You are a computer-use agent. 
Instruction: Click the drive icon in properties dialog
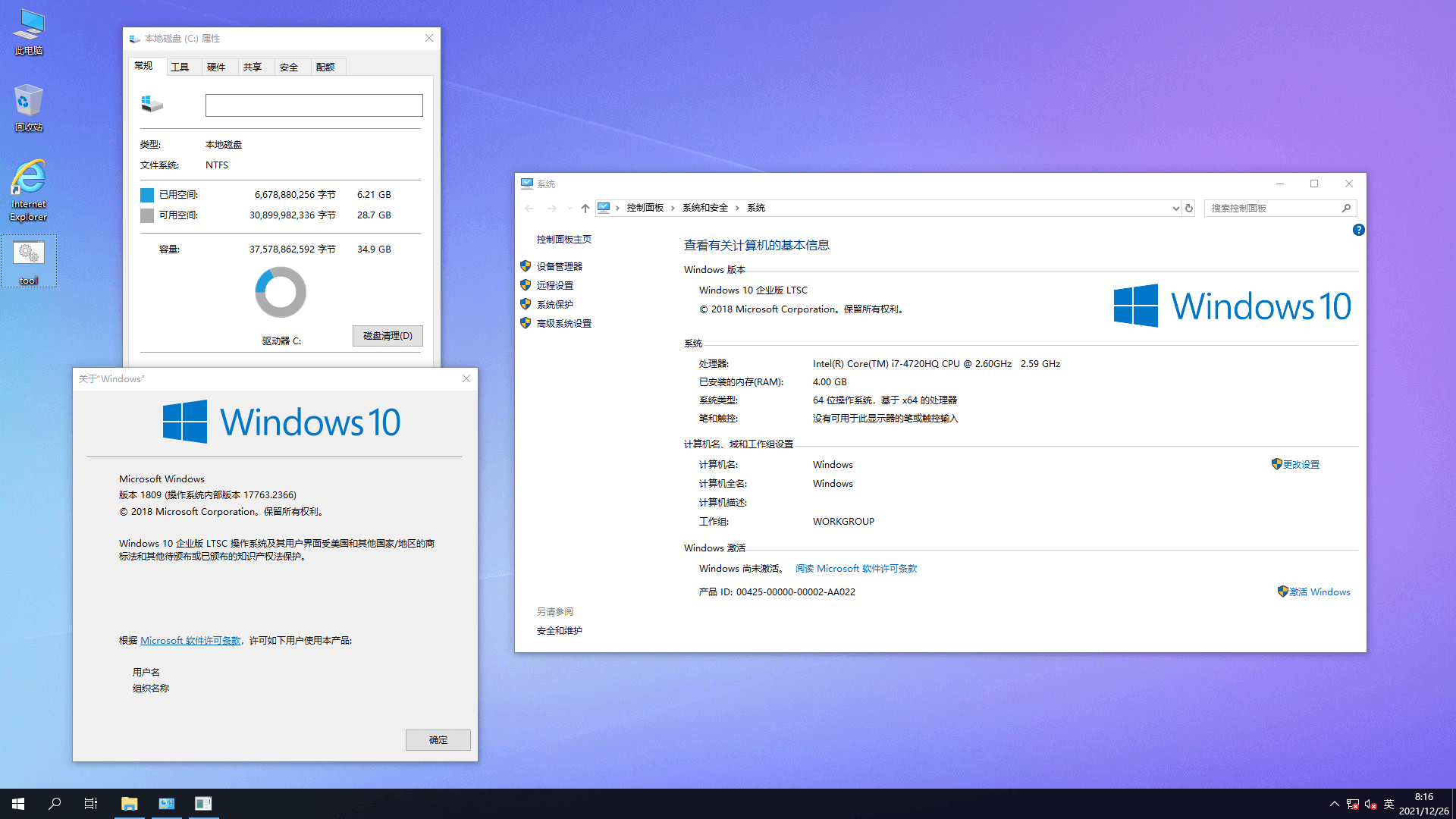[152, 105]
